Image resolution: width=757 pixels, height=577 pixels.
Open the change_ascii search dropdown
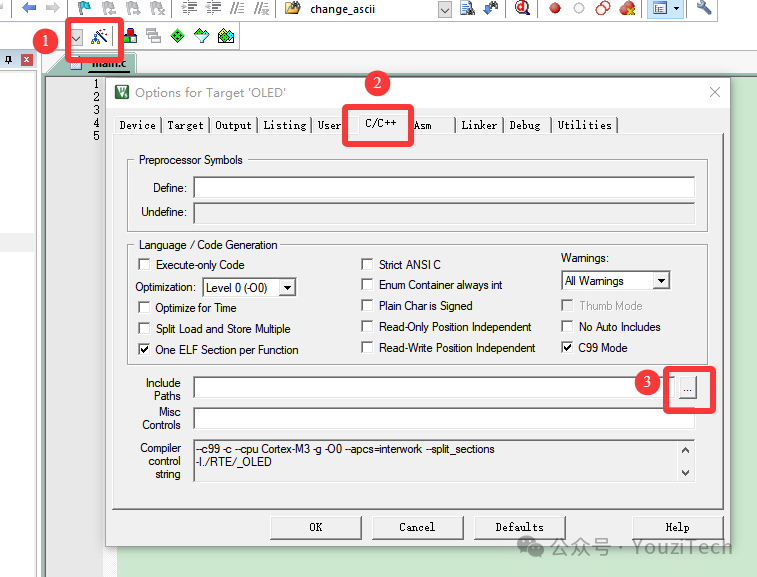click(x=445, y=9)
